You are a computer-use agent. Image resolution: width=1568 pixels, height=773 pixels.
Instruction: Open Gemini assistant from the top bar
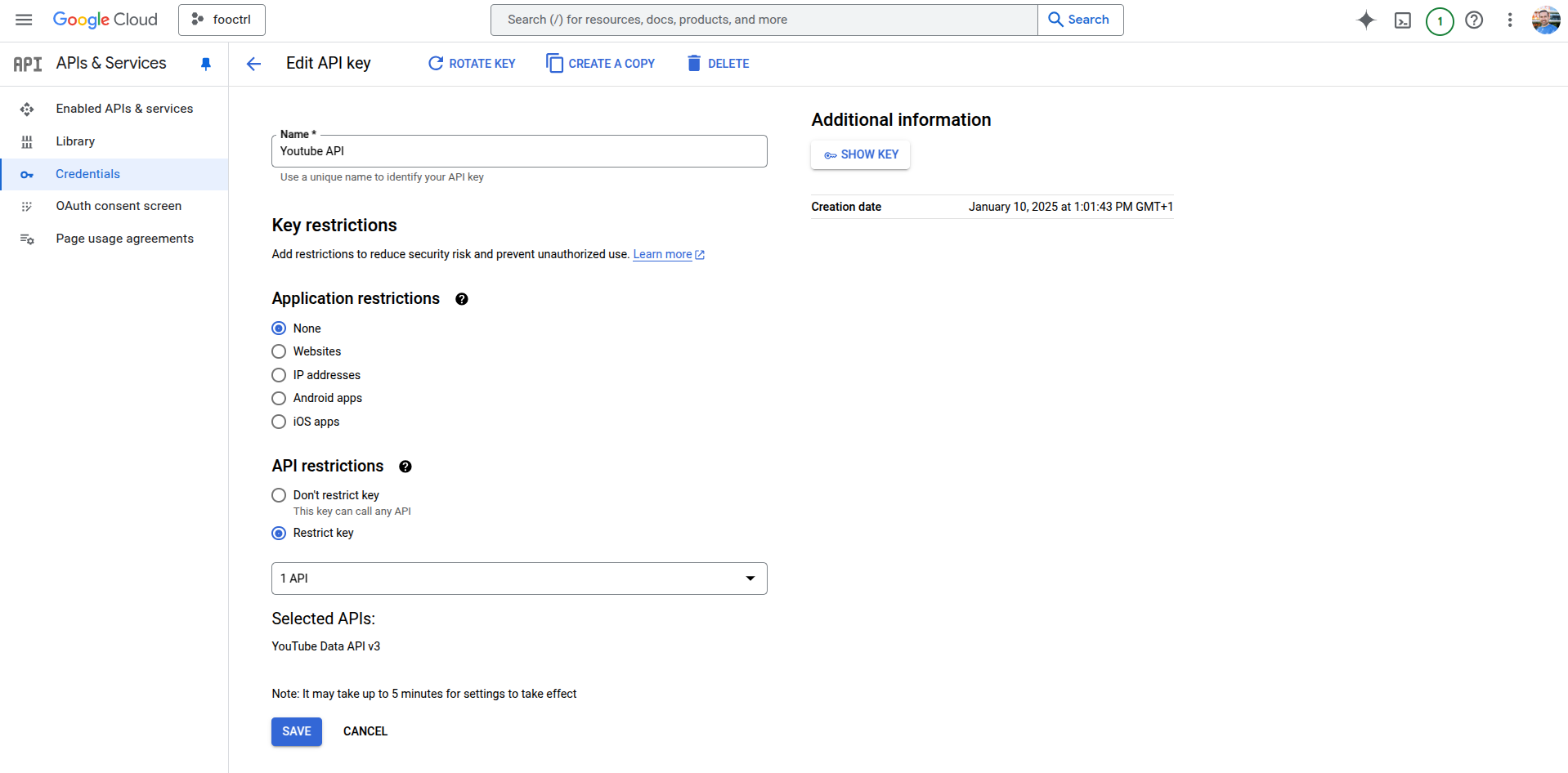(x=1365, y=20)
